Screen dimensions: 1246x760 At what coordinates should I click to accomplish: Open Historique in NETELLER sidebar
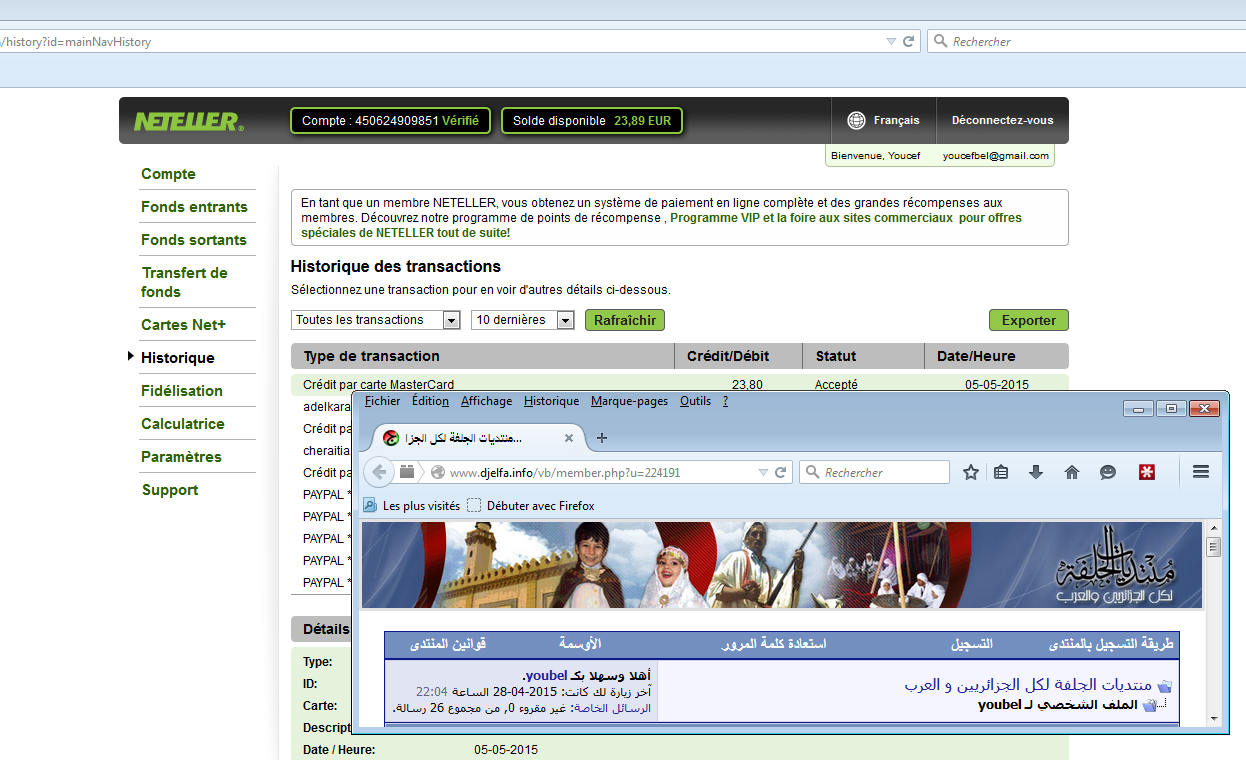[x=178, y=358]
